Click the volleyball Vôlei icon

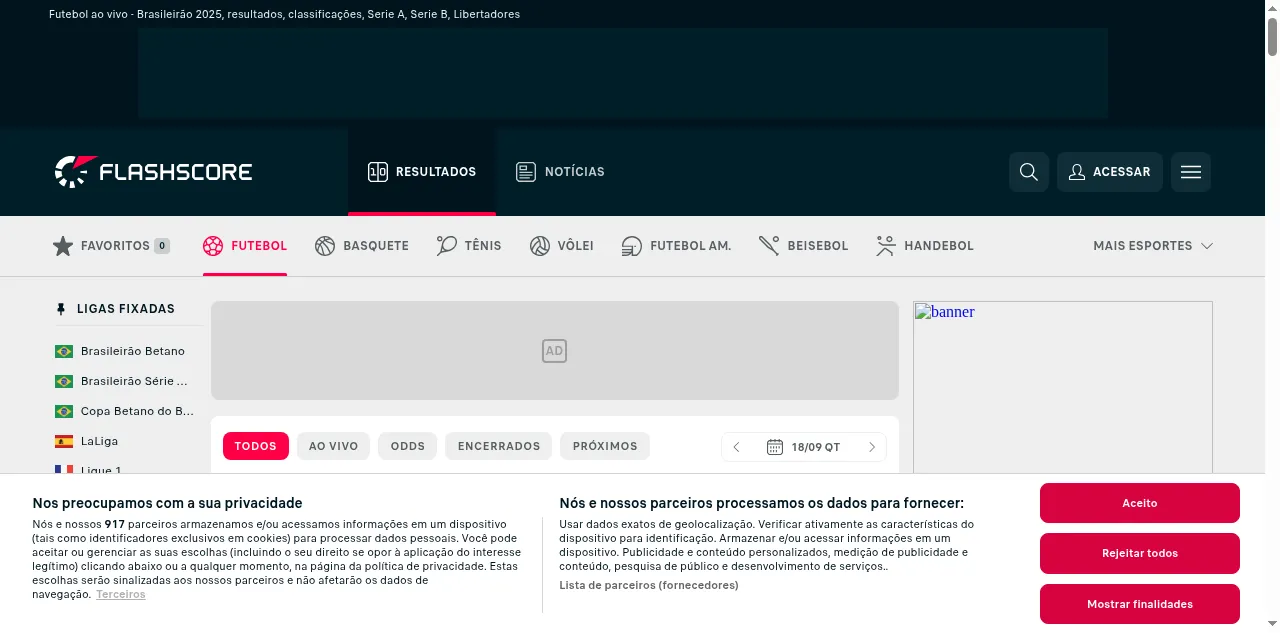540,246
